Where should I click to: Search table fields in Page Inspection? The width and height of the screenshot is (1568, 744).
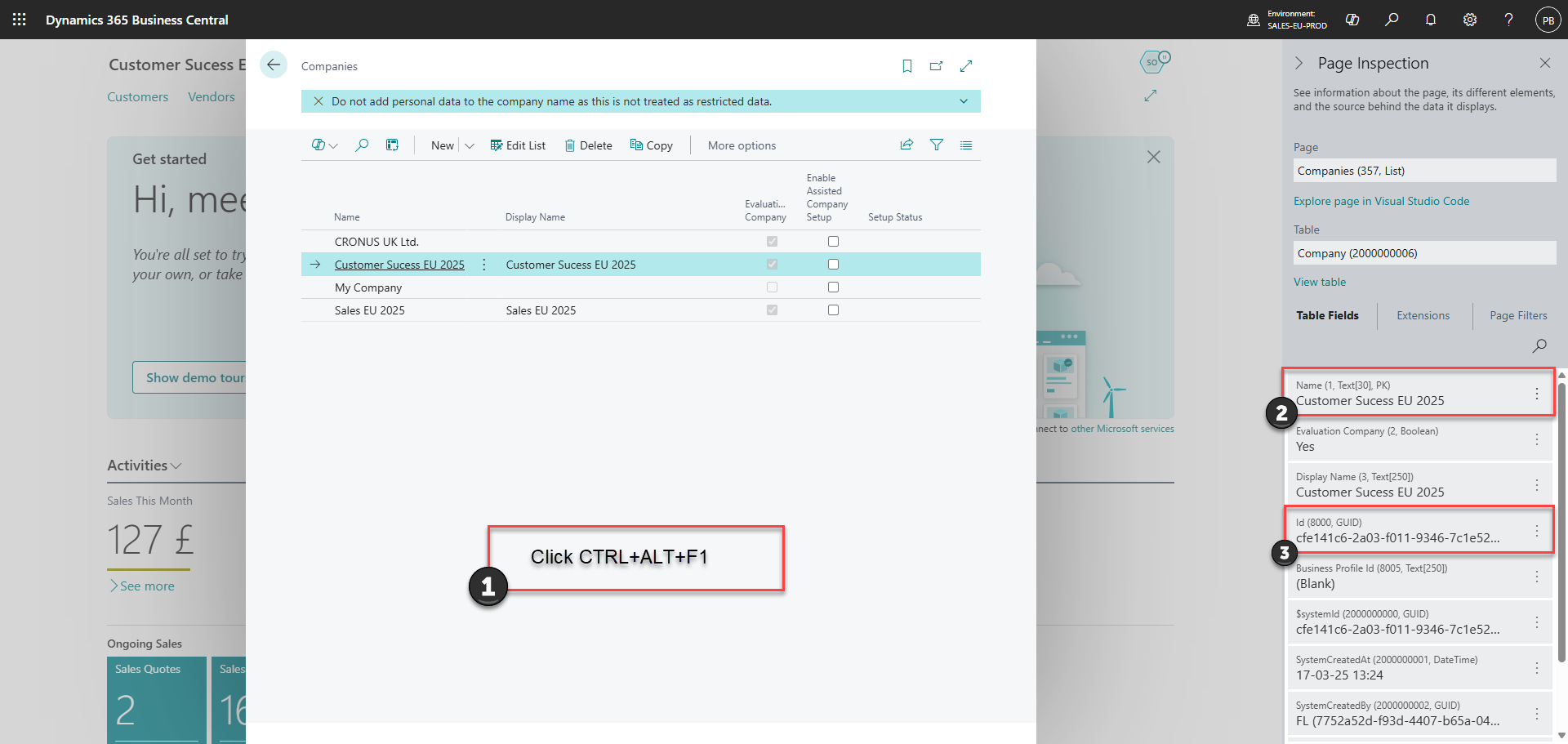(x=1539, y=345)
